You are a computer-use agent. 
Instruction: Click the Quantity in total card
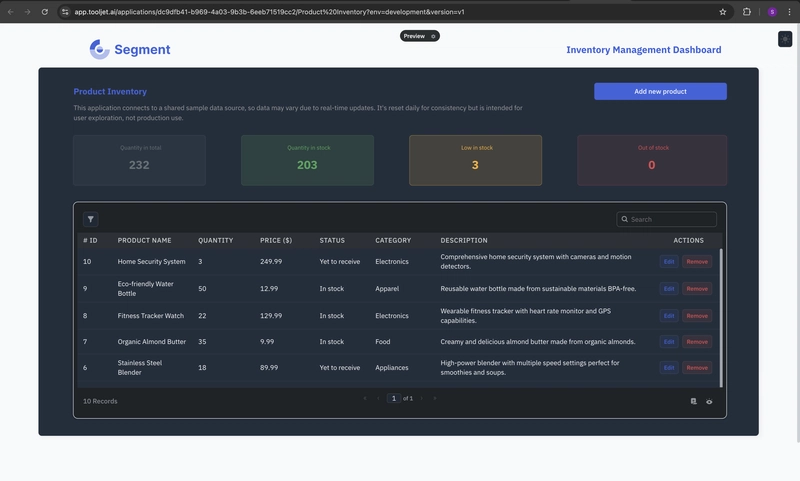click(139, 160)
